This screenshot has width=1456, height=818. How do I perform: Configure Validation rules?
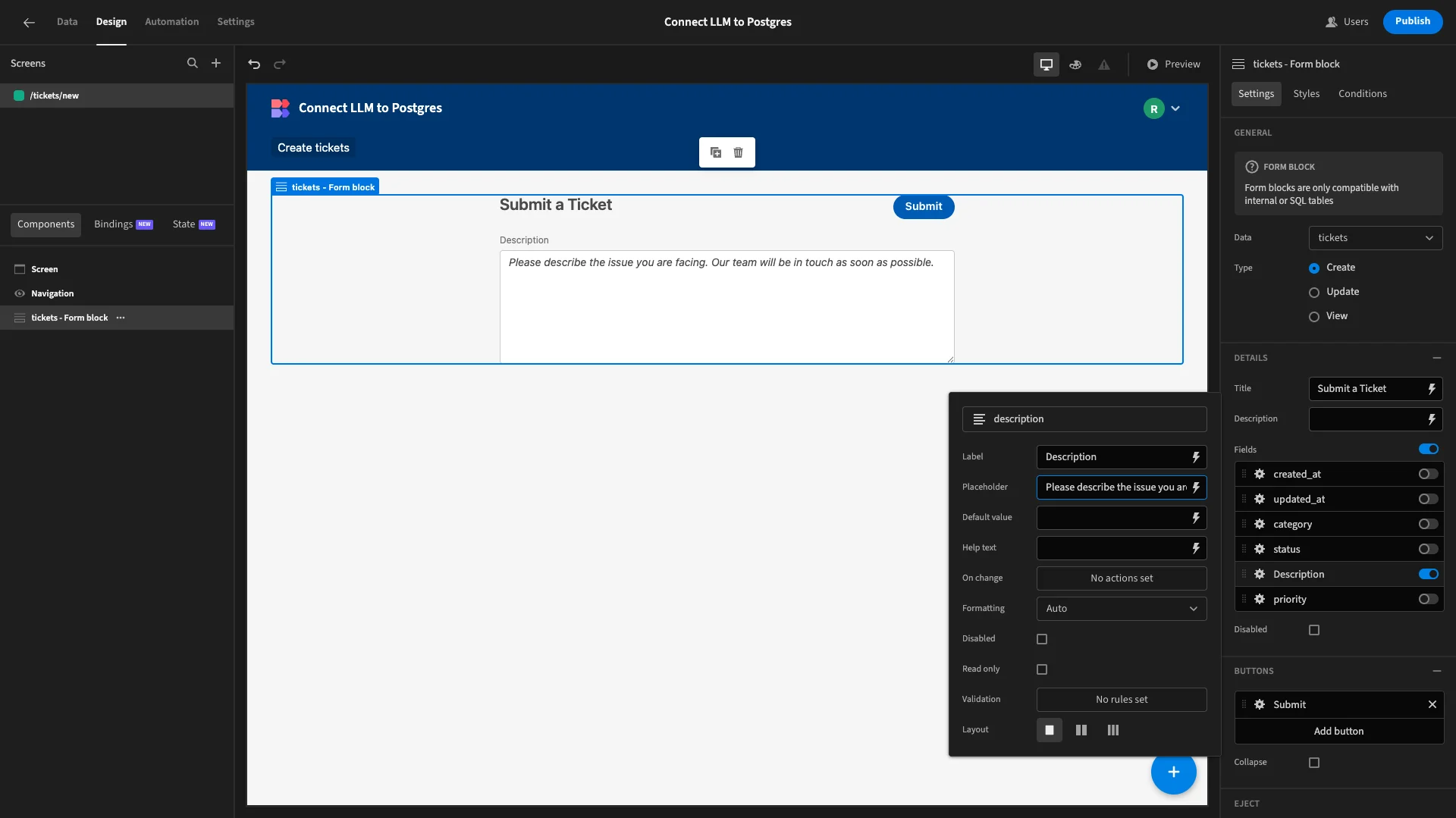point(1122,700)
